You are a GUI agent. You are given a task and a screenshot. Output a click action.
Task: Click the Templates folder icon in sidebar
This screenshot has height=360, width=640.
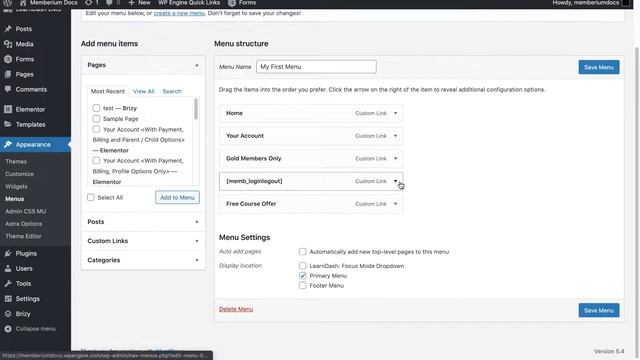pos(8,124)
